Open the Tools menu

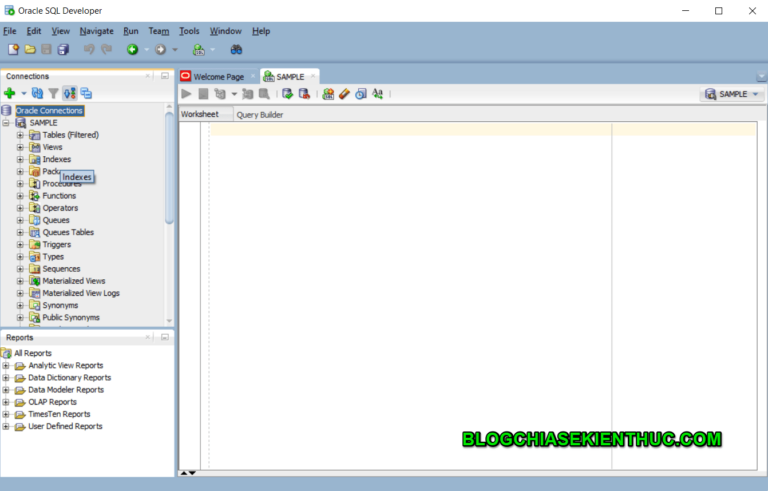tap(189, 31)
